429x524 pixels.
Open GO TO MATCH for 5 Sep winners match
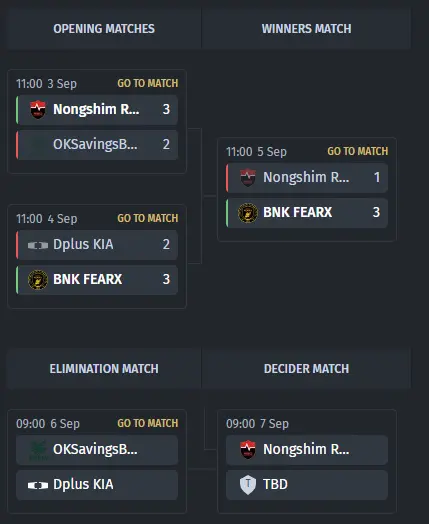[358, 151]
